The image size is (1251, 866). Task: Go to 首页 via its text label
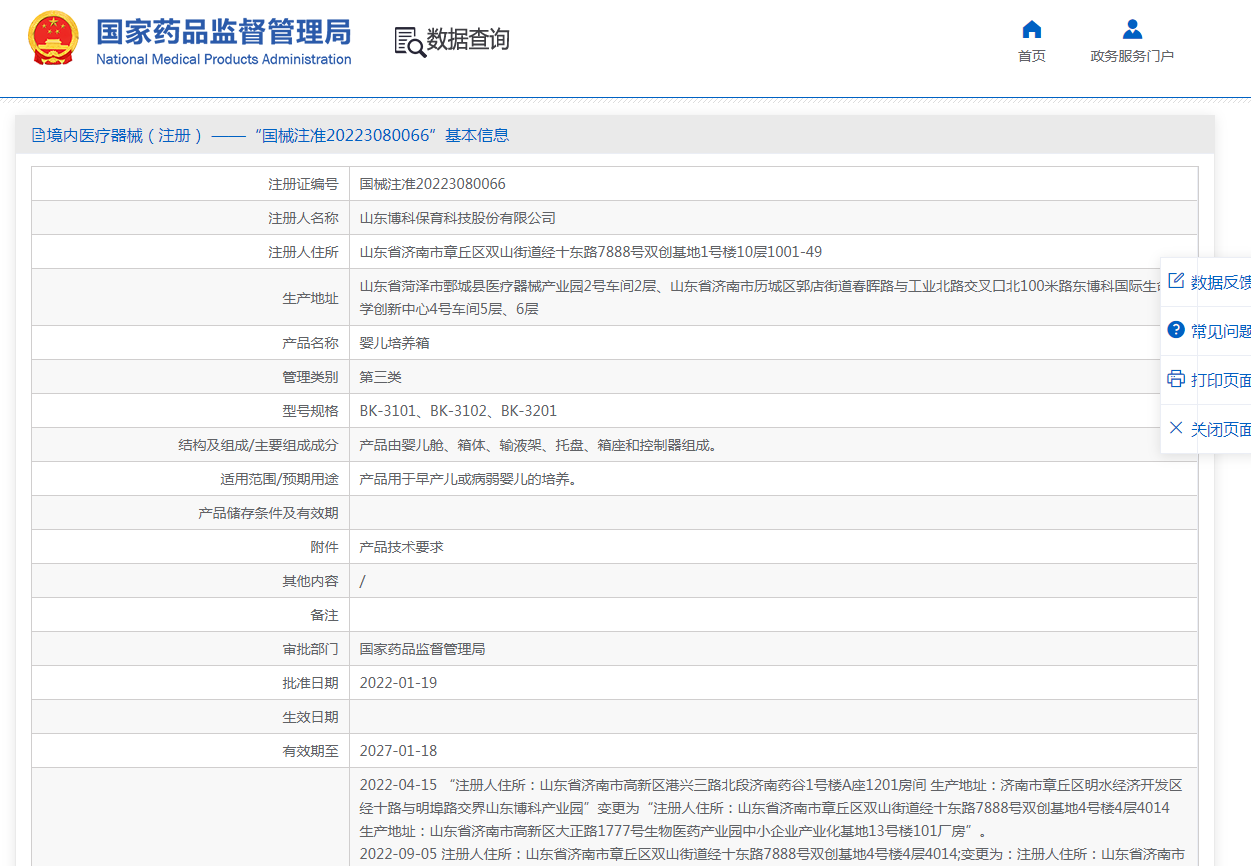[x=1032, y=56]
